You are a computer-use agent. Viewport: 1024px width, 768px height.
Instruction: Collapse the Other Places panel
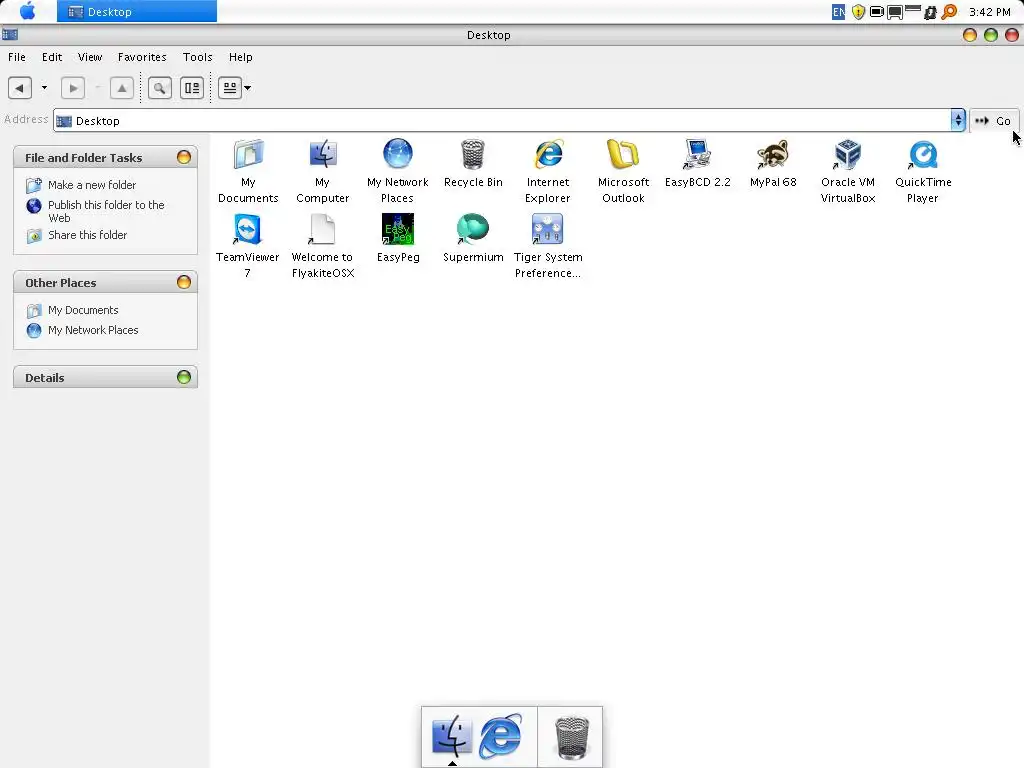pos(184,282)
